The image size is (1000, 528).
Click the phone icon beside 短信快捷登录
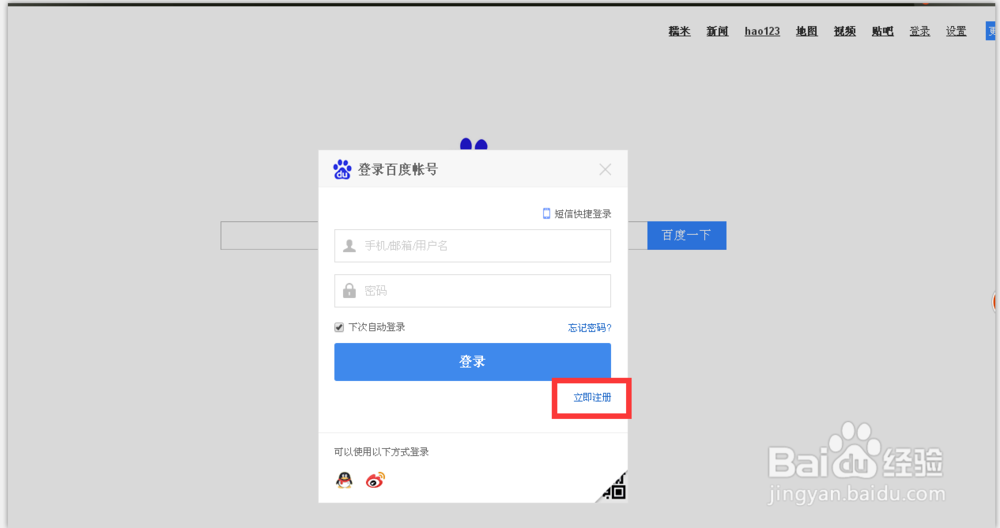pyautogui.click(x=547, y=214)
